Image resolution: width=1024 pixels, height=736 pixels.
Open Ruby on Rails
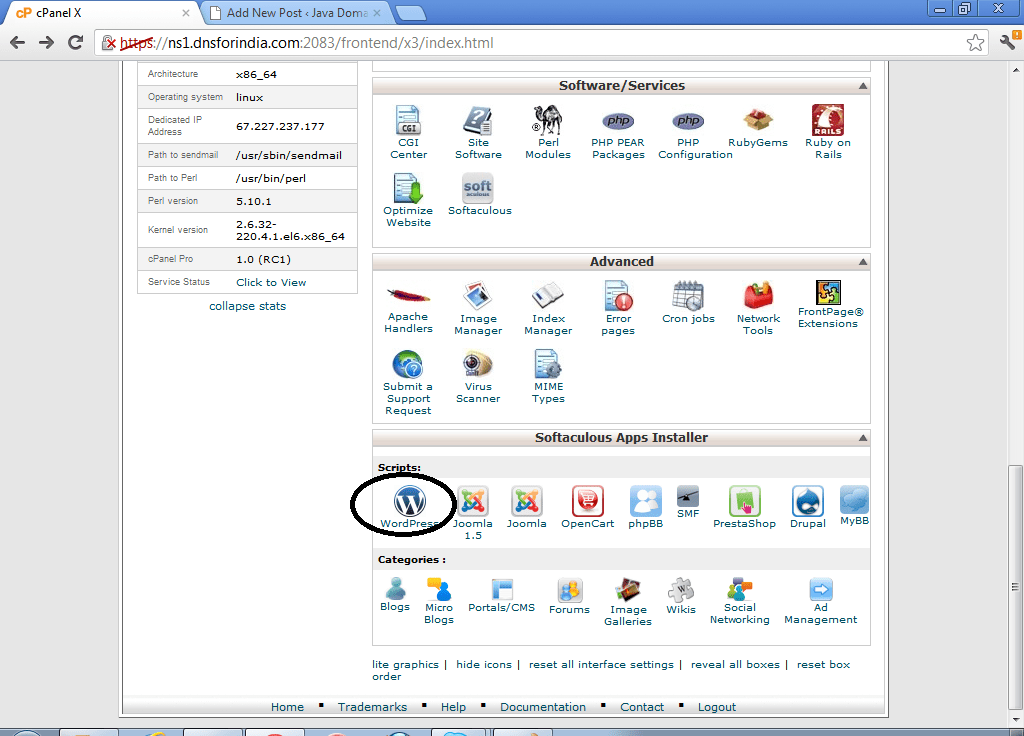coord(827,133)
